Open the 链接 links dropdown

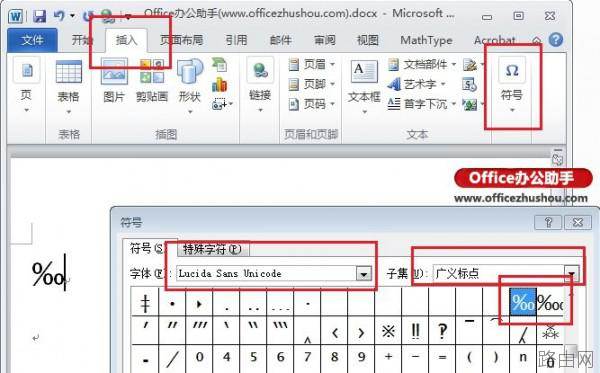coord(260,85)
